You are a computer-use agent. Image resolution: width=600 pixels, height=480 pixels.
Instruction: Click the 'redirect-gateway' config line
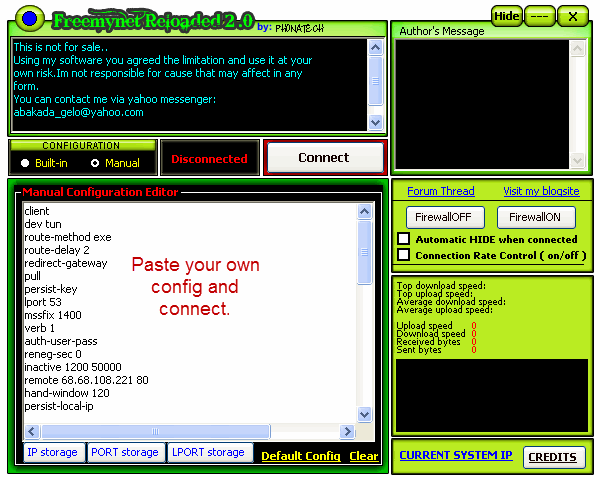(66, 263)
